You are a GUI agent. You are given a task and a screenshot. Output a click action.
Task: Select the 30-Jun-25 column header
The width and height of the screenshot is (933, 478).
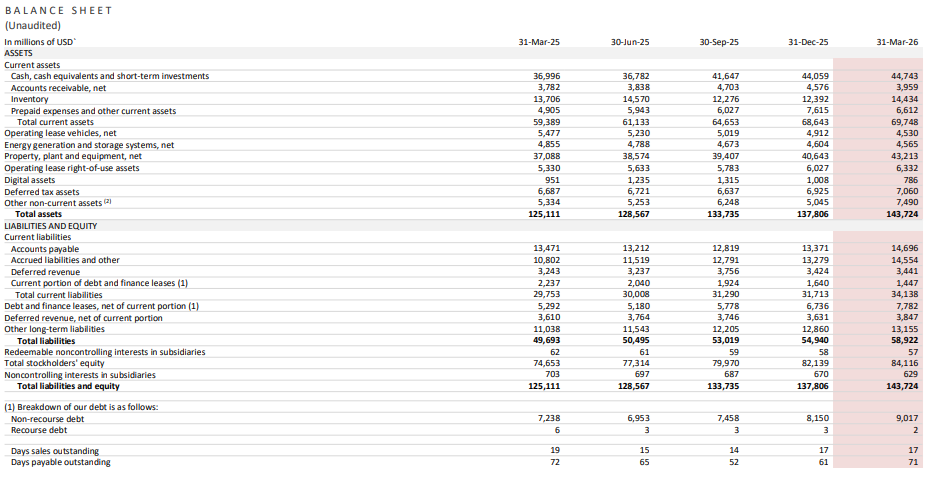pos(629,42)
